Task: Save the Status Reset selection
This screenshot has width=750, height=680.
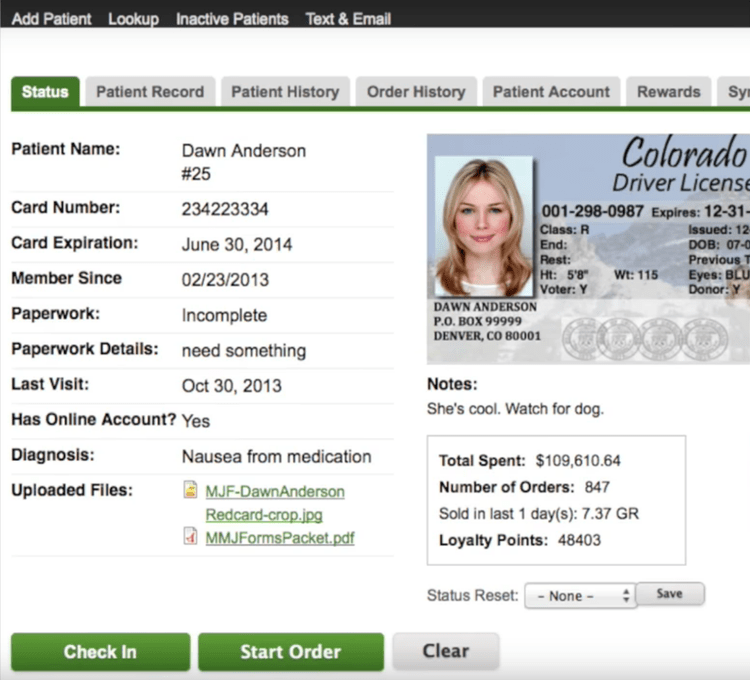Action: tap(670, 594)
